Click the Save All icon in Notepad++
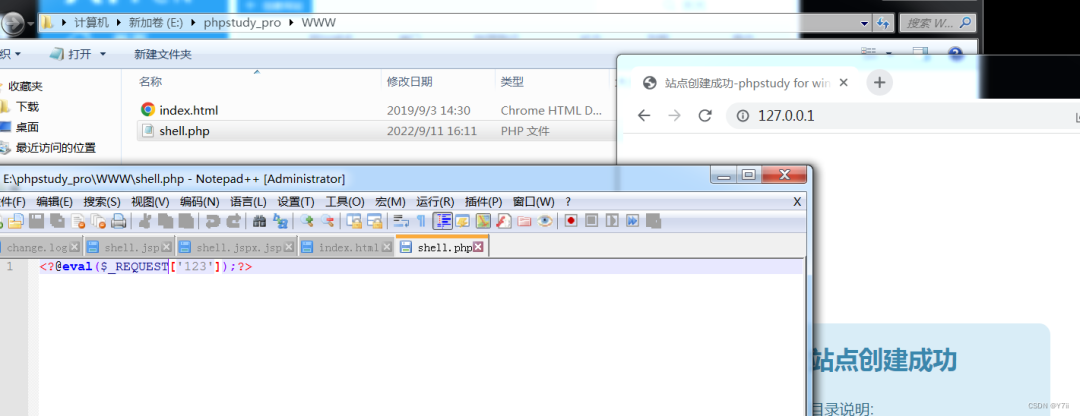Viewport: 1080px width, 416px height. (x=57, y=221)
